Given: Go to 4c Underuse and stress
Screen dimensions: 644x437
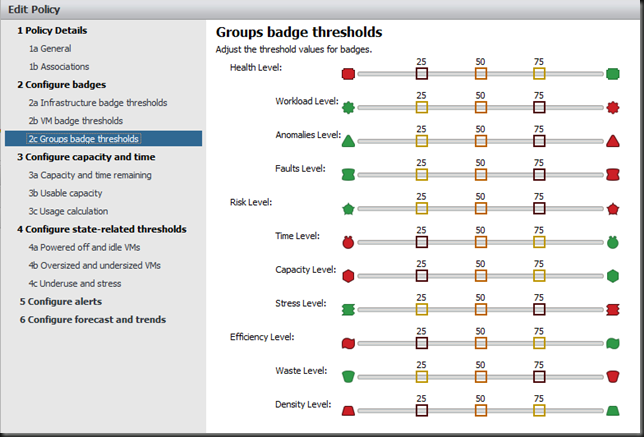Looking at the screenshot, I should click(x=75, y=283).
